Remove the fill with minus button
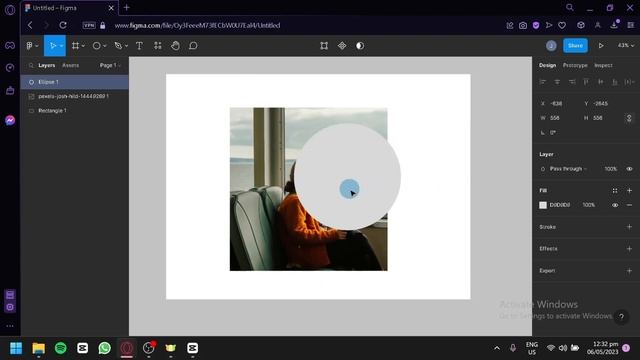This screenshot has height=360, width=640. click(629, 205)
